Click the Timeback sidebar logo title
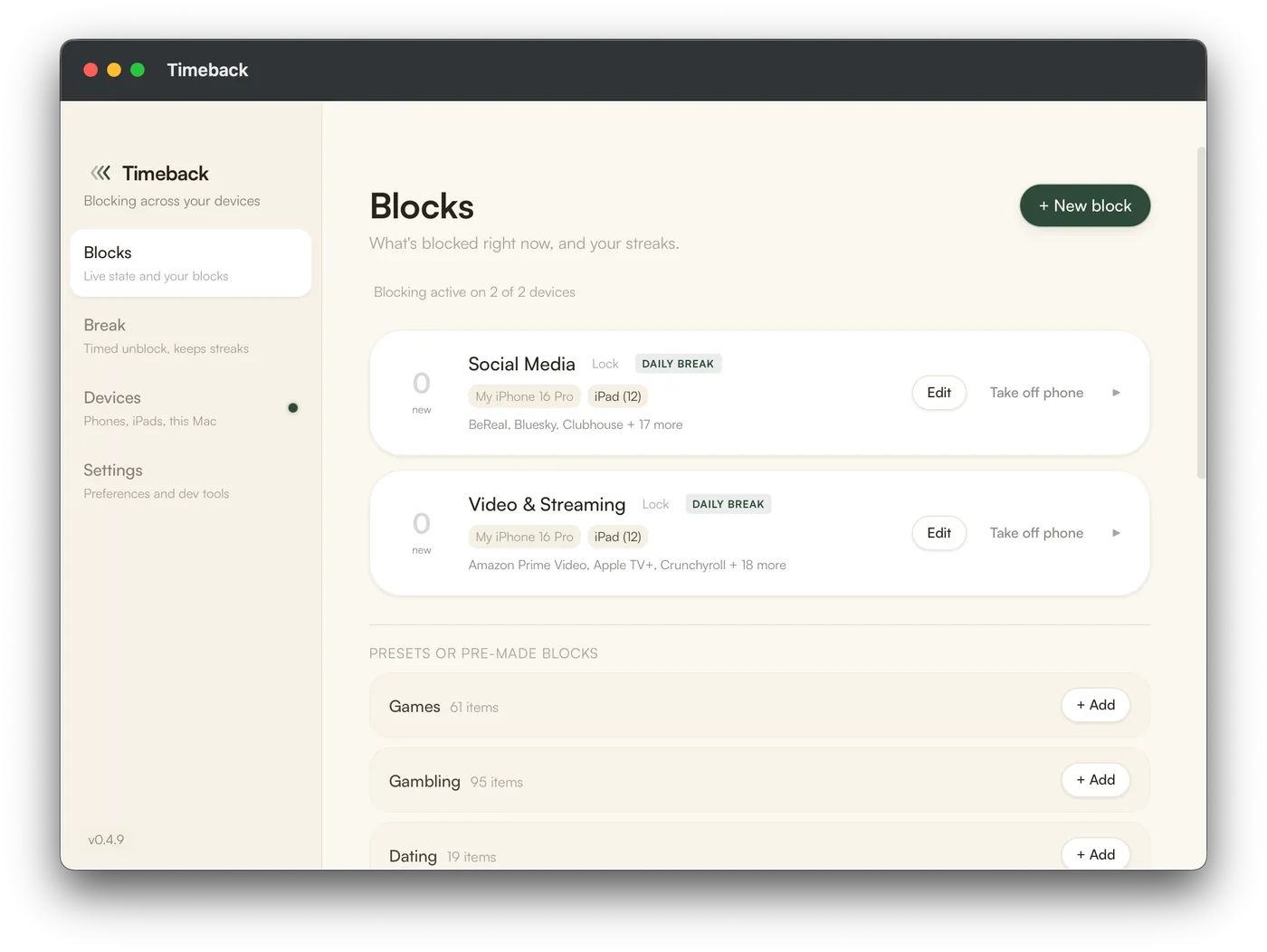The height and width of the screenshot is (952, 1267). point(166,173)
